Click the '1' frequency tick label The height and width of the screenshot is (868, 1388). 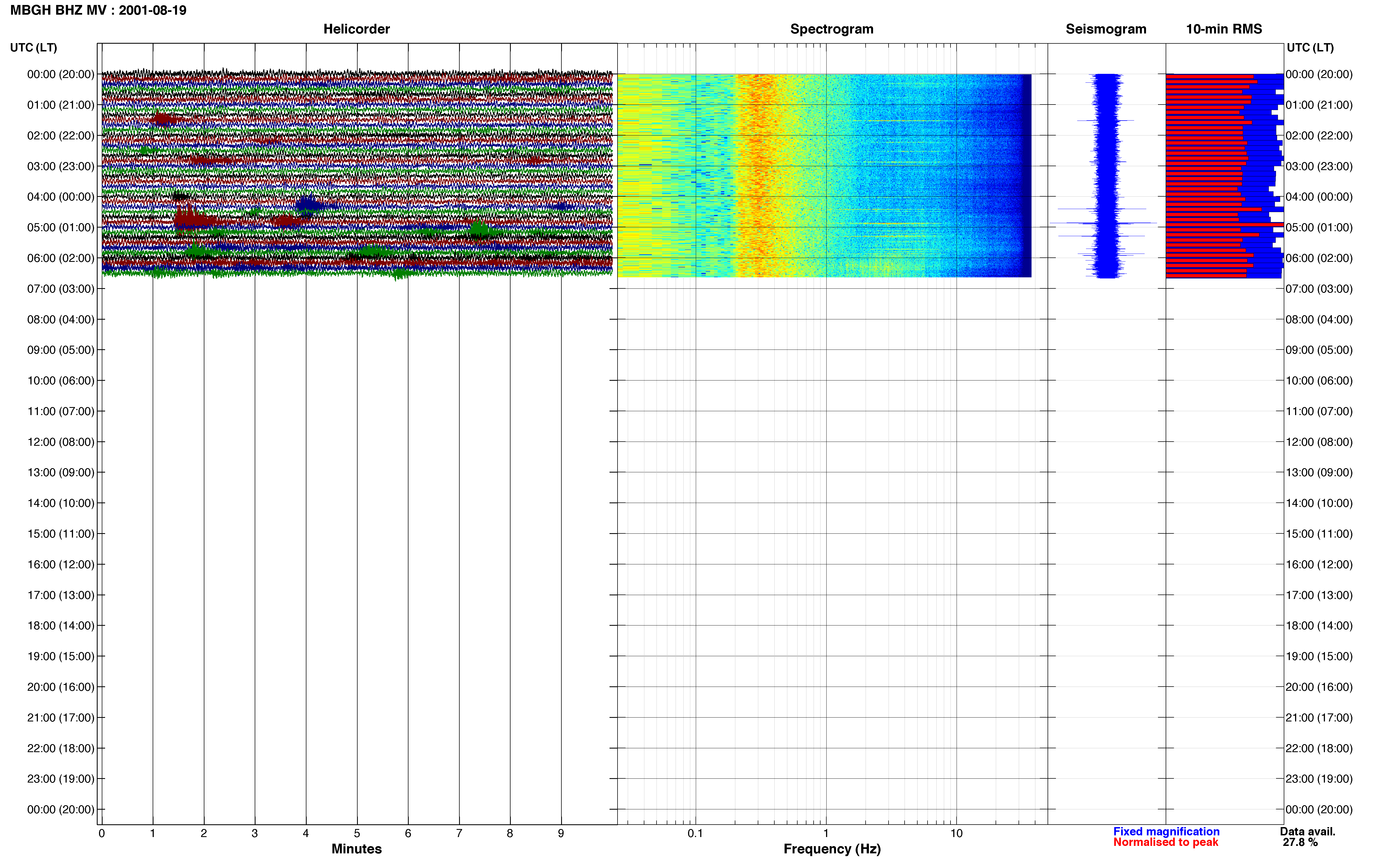(x=826, y=833)
